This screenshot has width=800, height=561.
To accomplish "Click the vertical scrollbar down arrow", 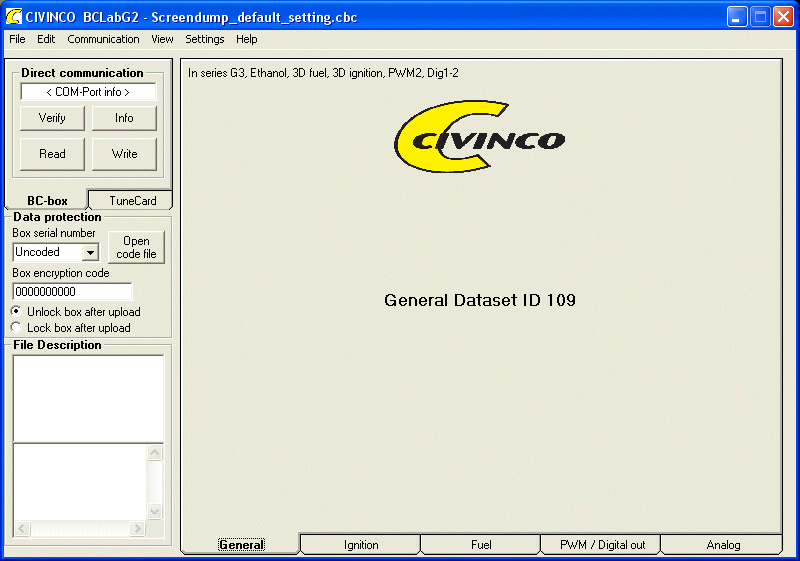I will pyautogui.click(x=155, y=511).
